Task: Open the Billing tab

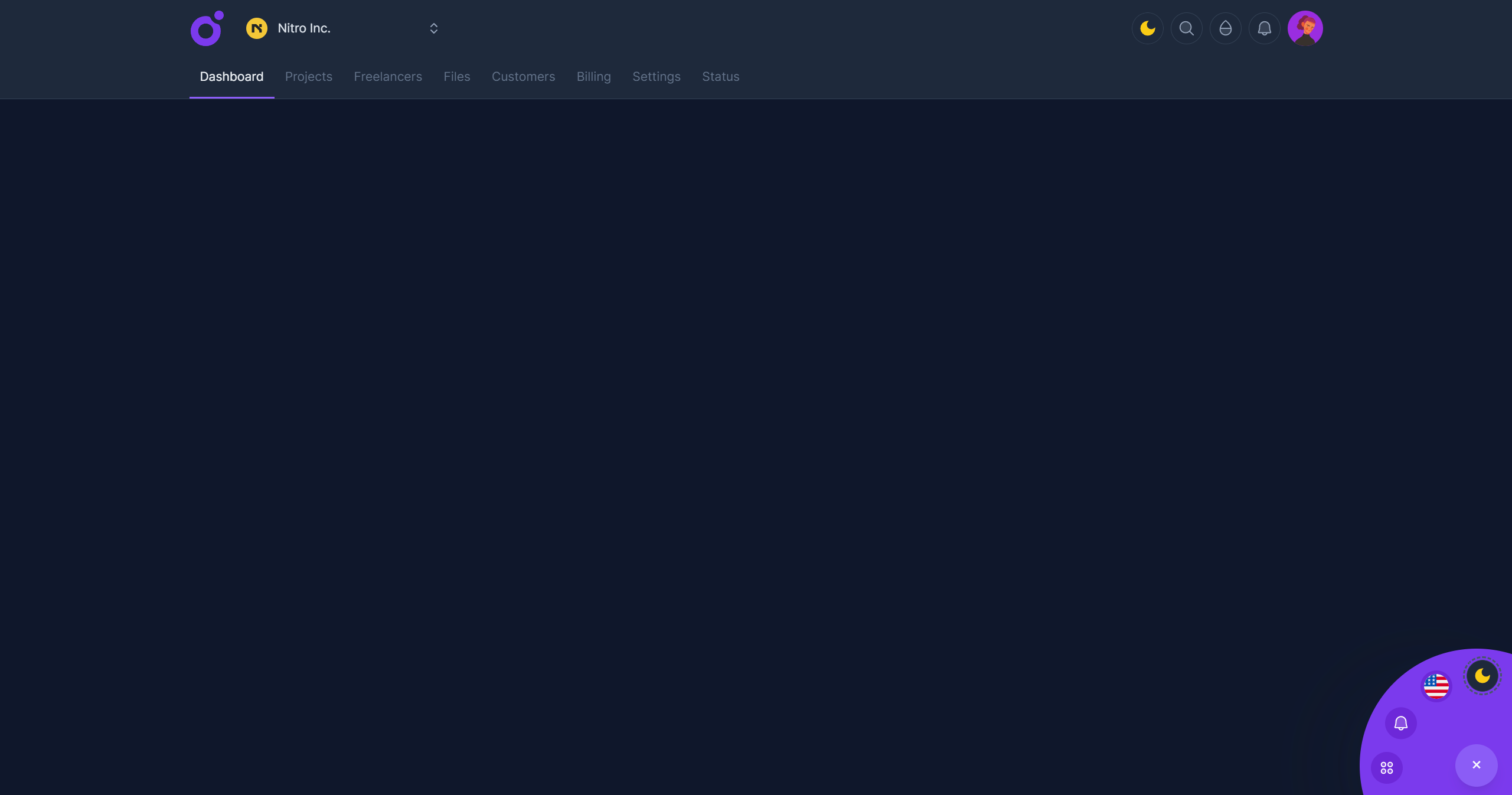Action: [593, 77]
